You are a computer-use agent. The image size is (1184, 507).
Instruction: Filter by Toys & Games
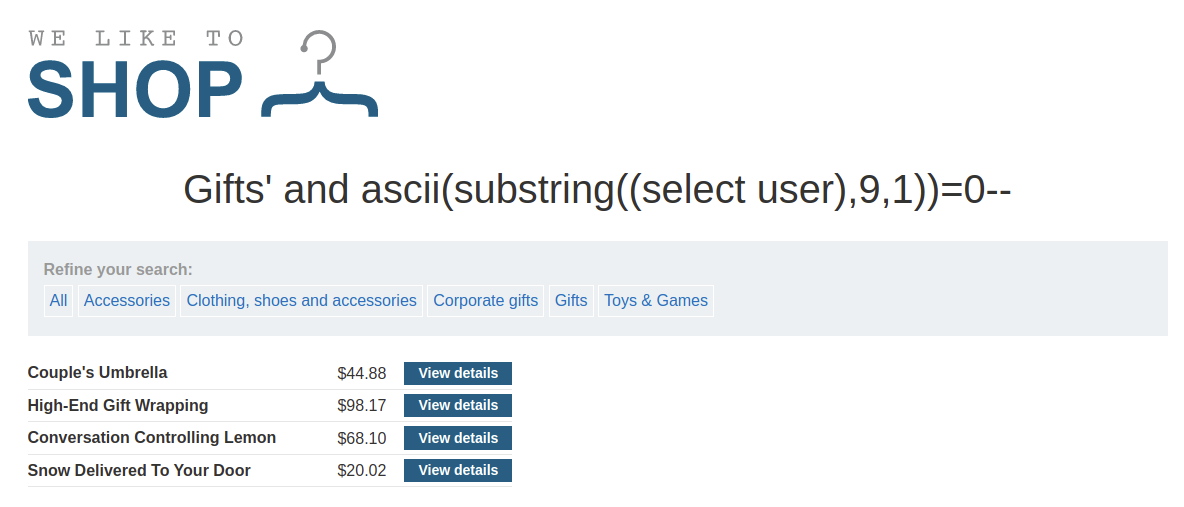point(656,301)
